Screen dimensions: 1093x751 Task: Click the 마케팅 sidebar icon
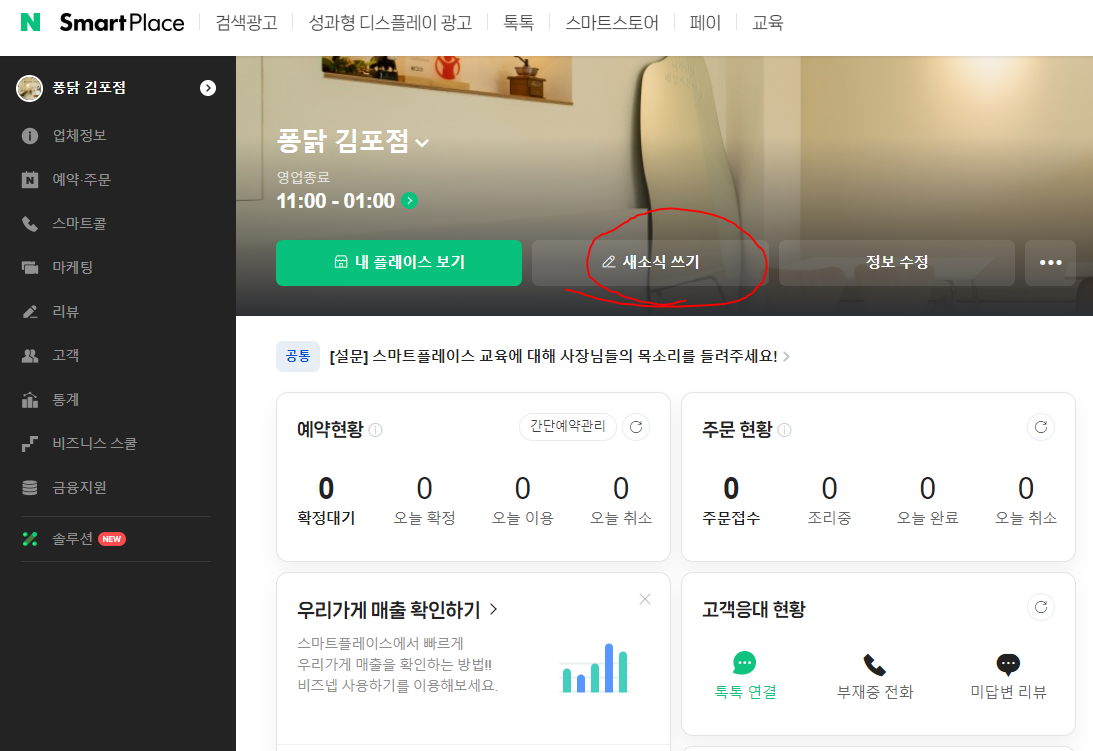30,267
